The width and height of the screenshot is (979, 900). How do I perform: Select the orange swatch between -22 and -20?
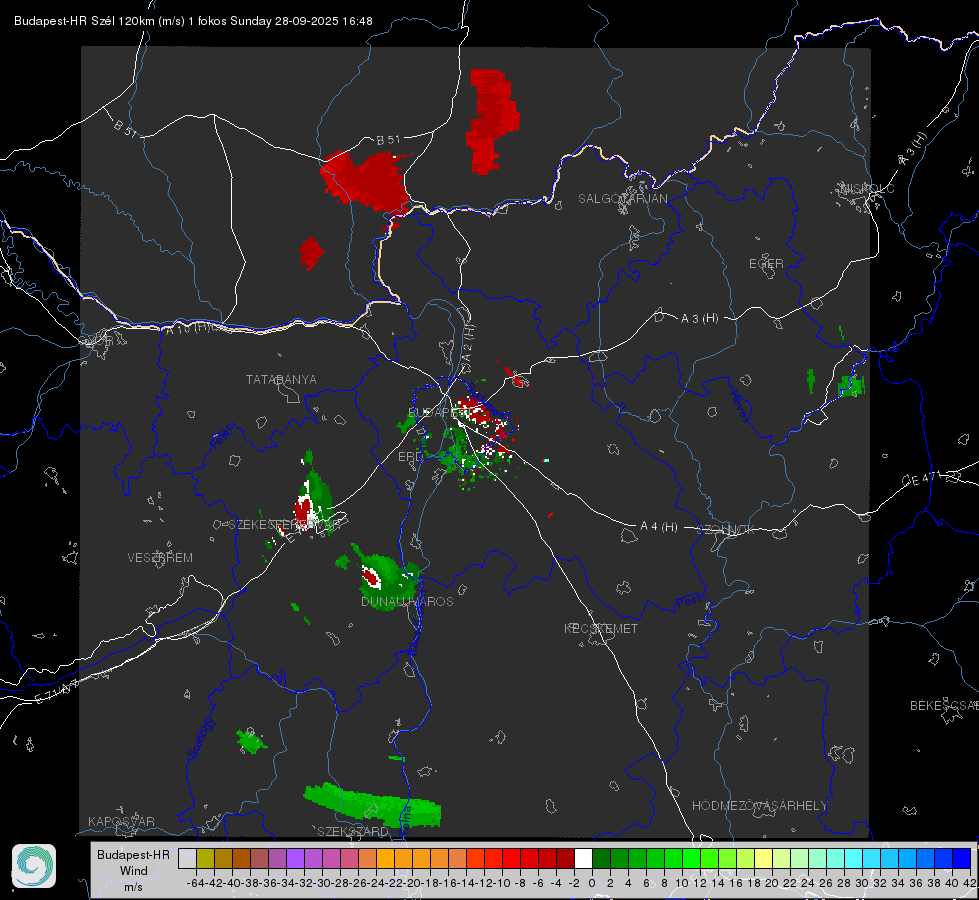coord(403,858)
